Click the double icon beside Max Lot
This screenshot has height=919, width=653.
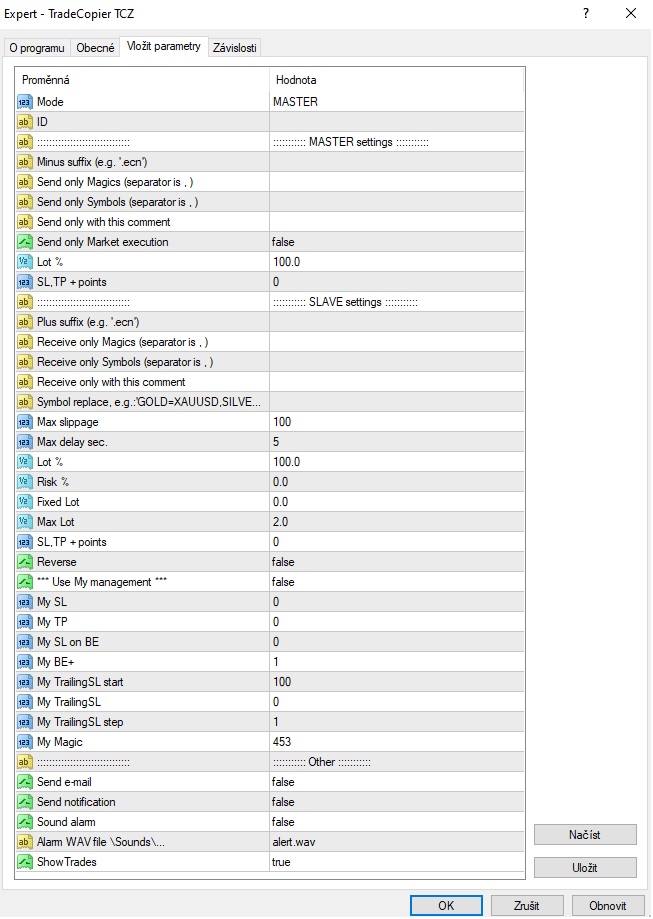25,522
